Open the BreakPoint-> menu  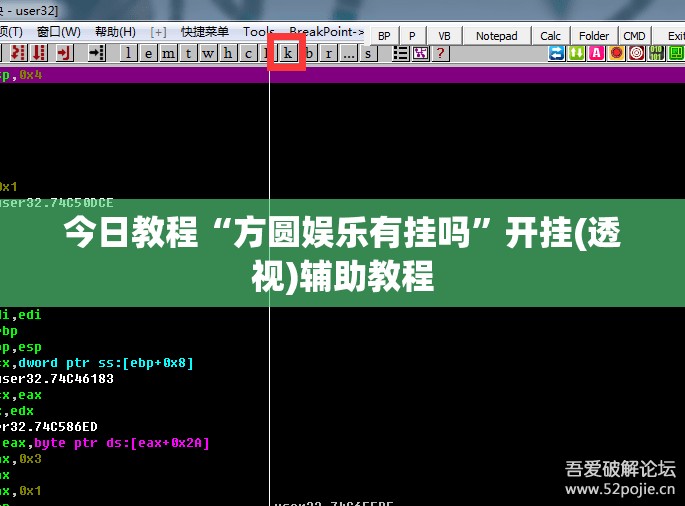[327, 32]
